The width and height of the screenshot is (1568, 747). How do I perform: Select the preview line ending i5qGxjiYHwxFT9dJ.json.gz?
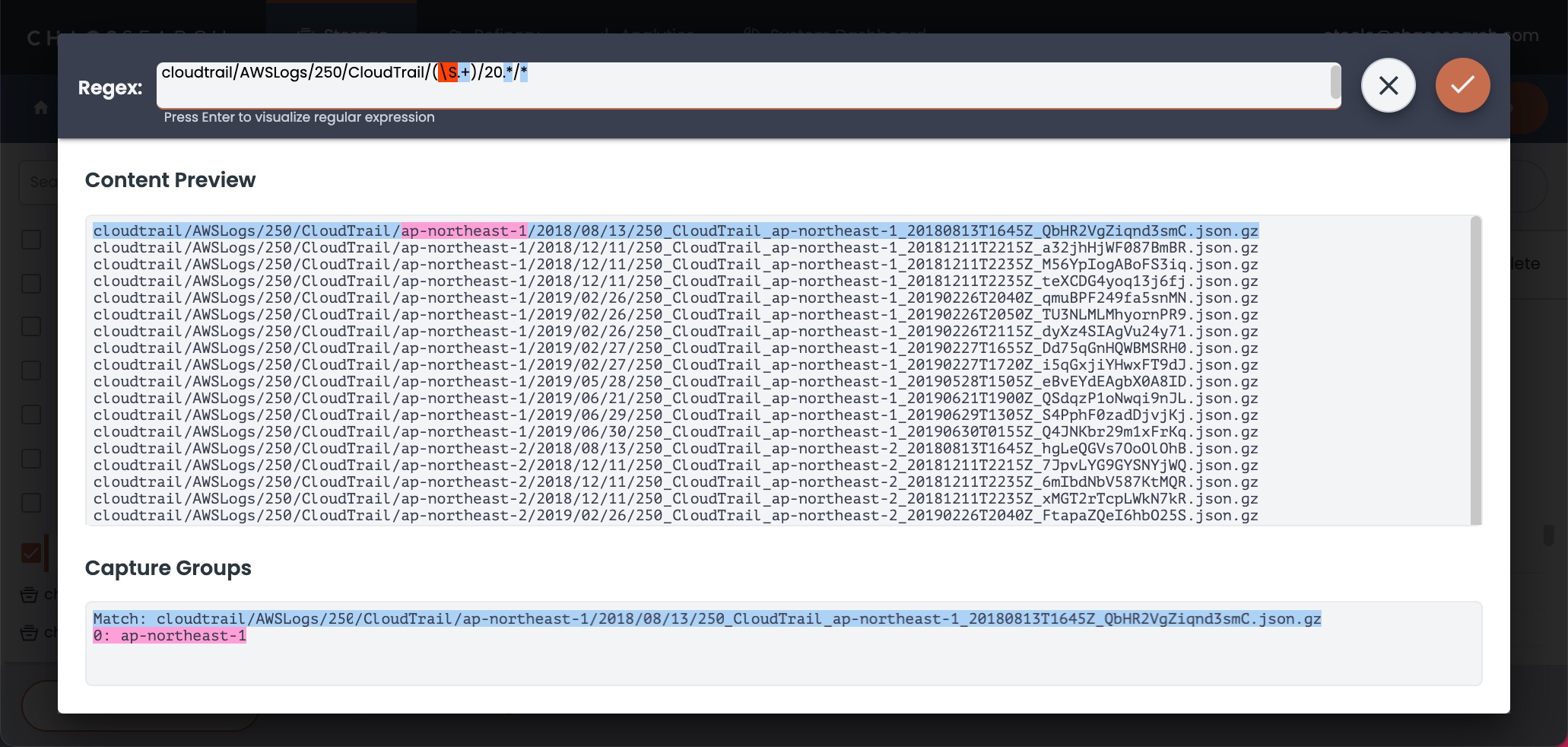[676, 364]
